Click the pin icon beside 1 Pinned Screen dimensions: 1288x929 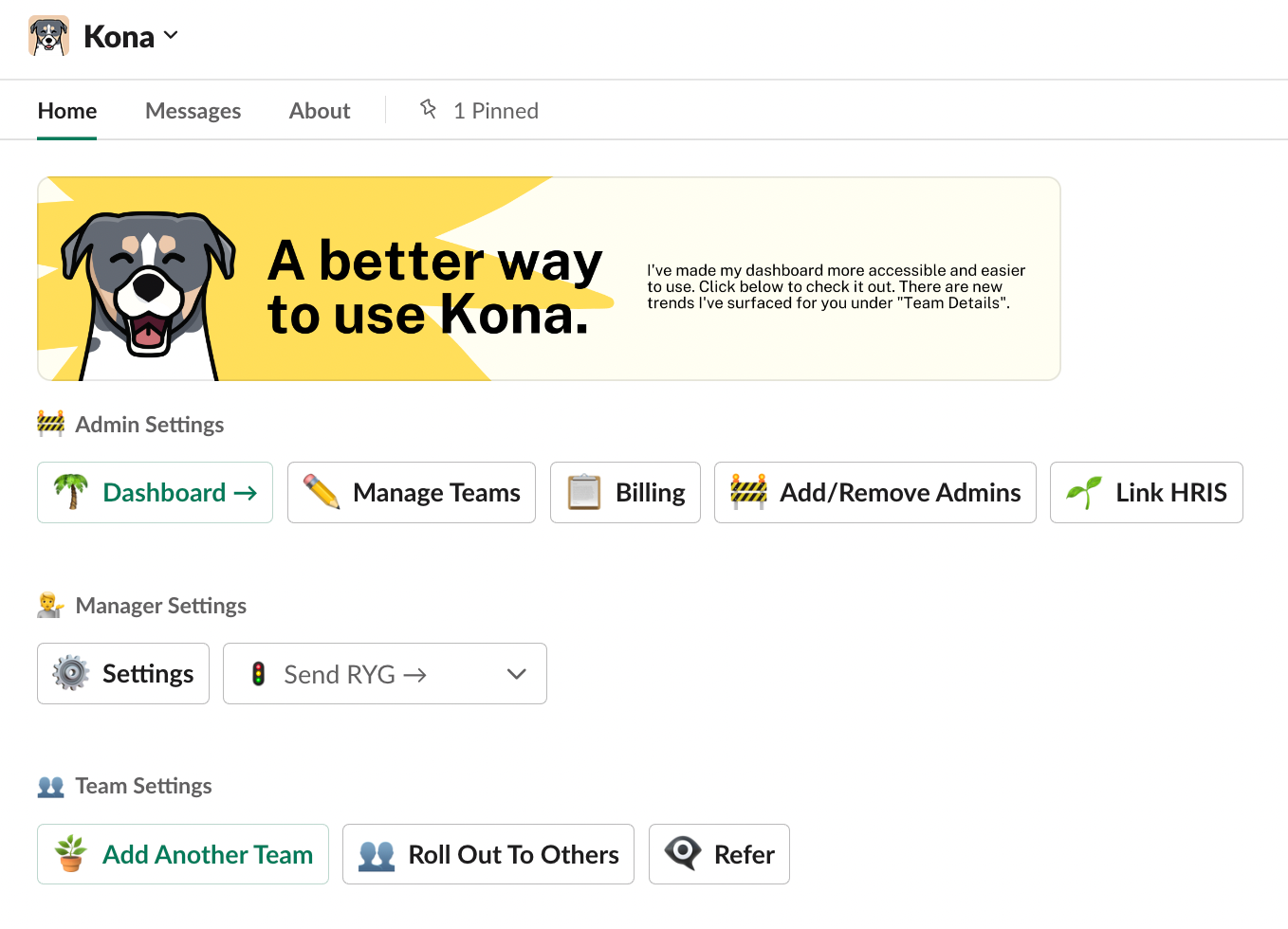429,110
